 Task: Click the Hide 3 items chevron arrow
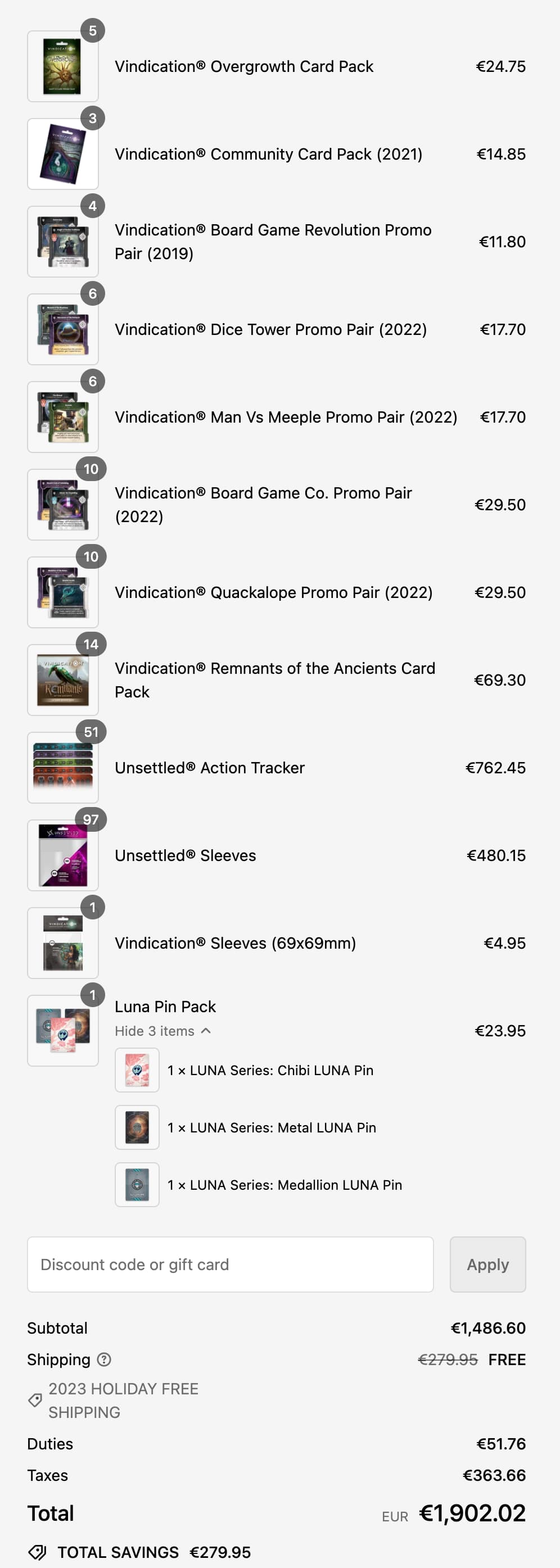tap(206, 1031)
